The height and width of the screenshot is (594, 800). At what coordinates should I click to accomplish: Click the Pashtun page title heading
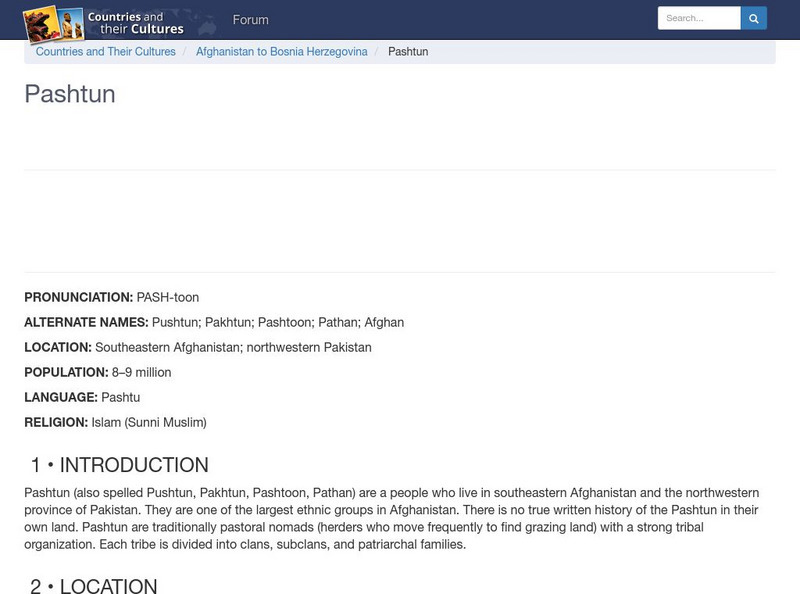tap(71, 96)
